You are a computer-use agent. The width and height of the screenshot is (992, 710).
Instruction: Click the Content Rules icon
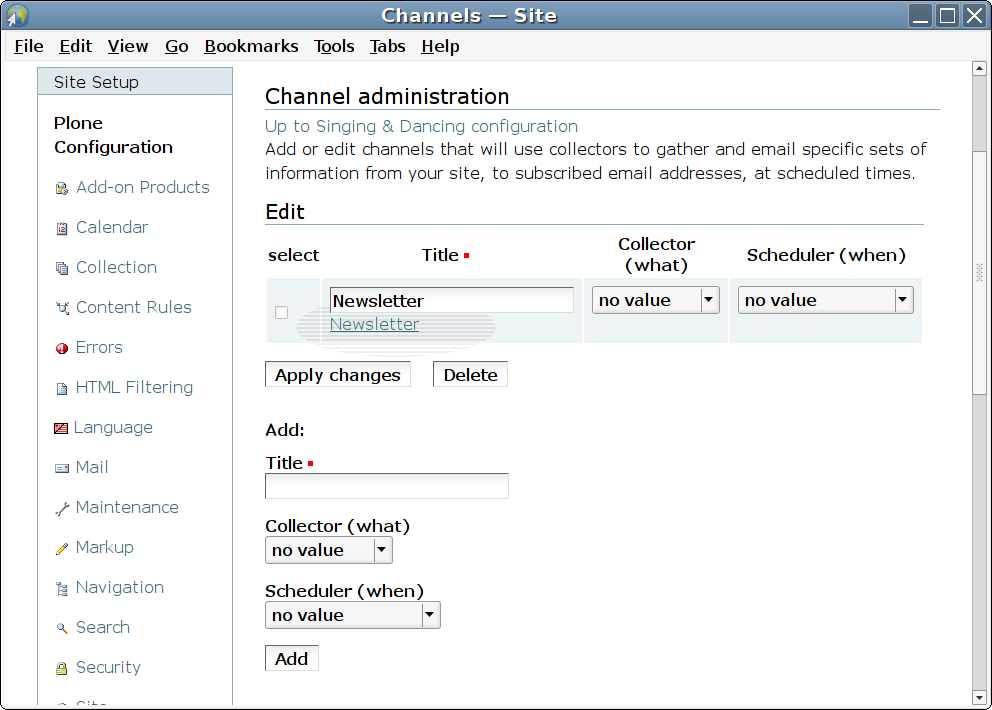(x=62, y=308)
